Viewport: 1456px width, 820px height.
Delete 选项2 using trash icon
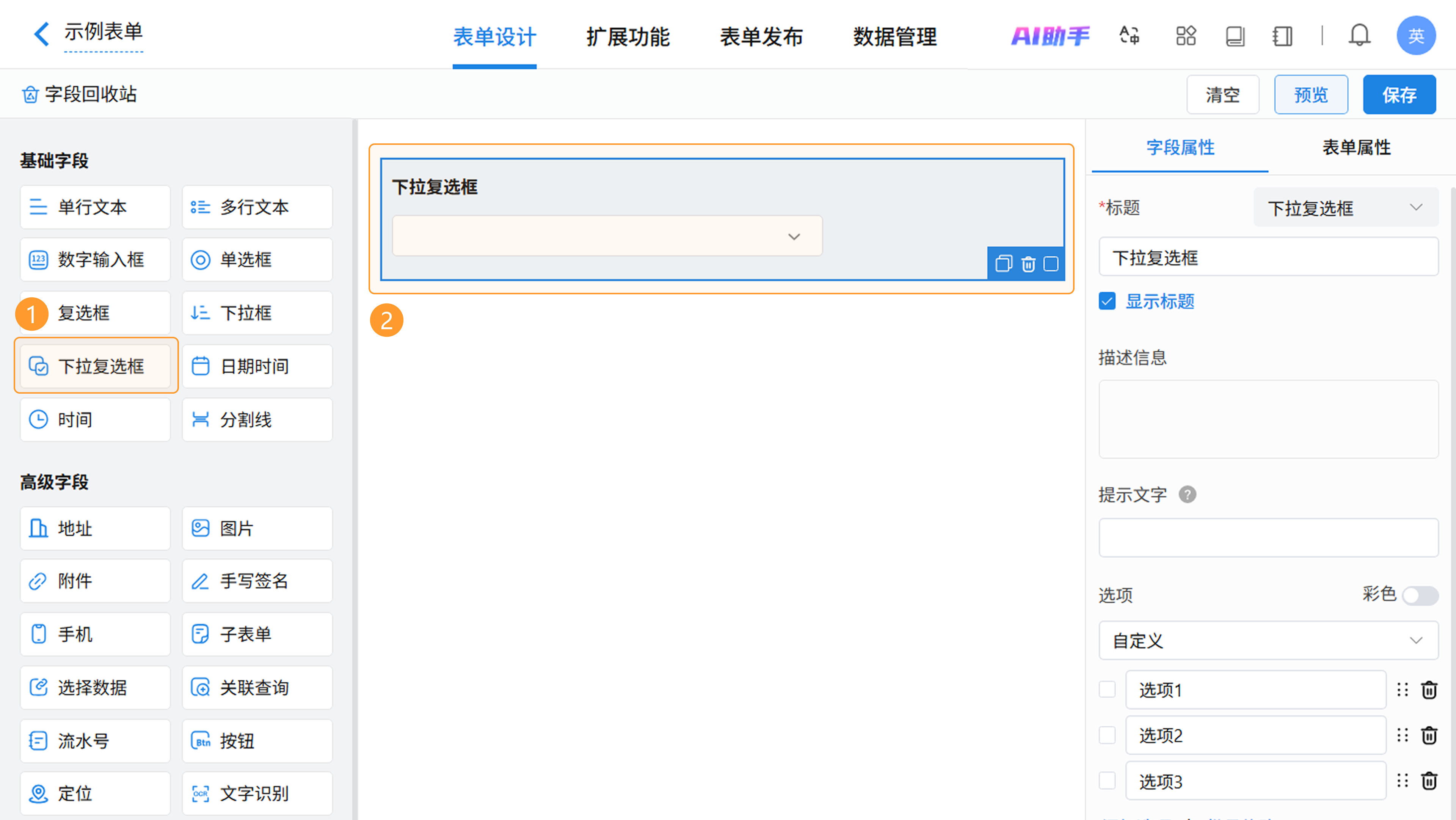pos(1429,735)
